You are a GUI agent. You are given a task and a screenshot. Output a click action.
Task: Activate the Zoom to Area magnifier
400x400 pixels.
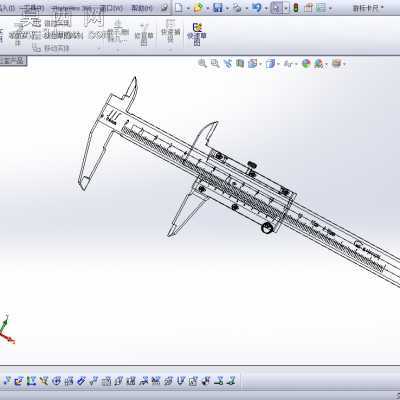(x=215, y=63)
